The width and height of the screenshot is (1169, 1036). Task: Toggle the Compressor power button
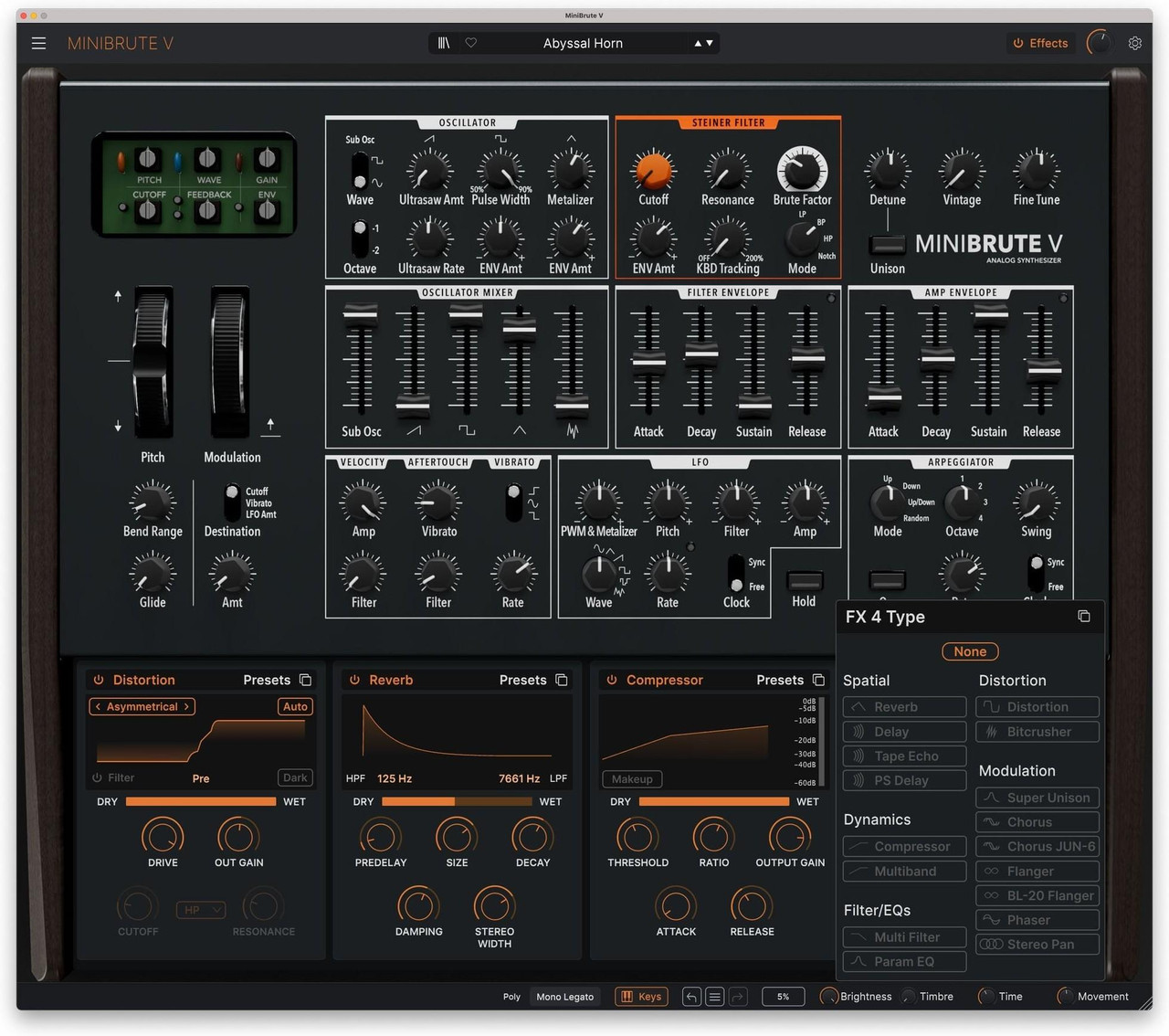[x=612, y=680]
